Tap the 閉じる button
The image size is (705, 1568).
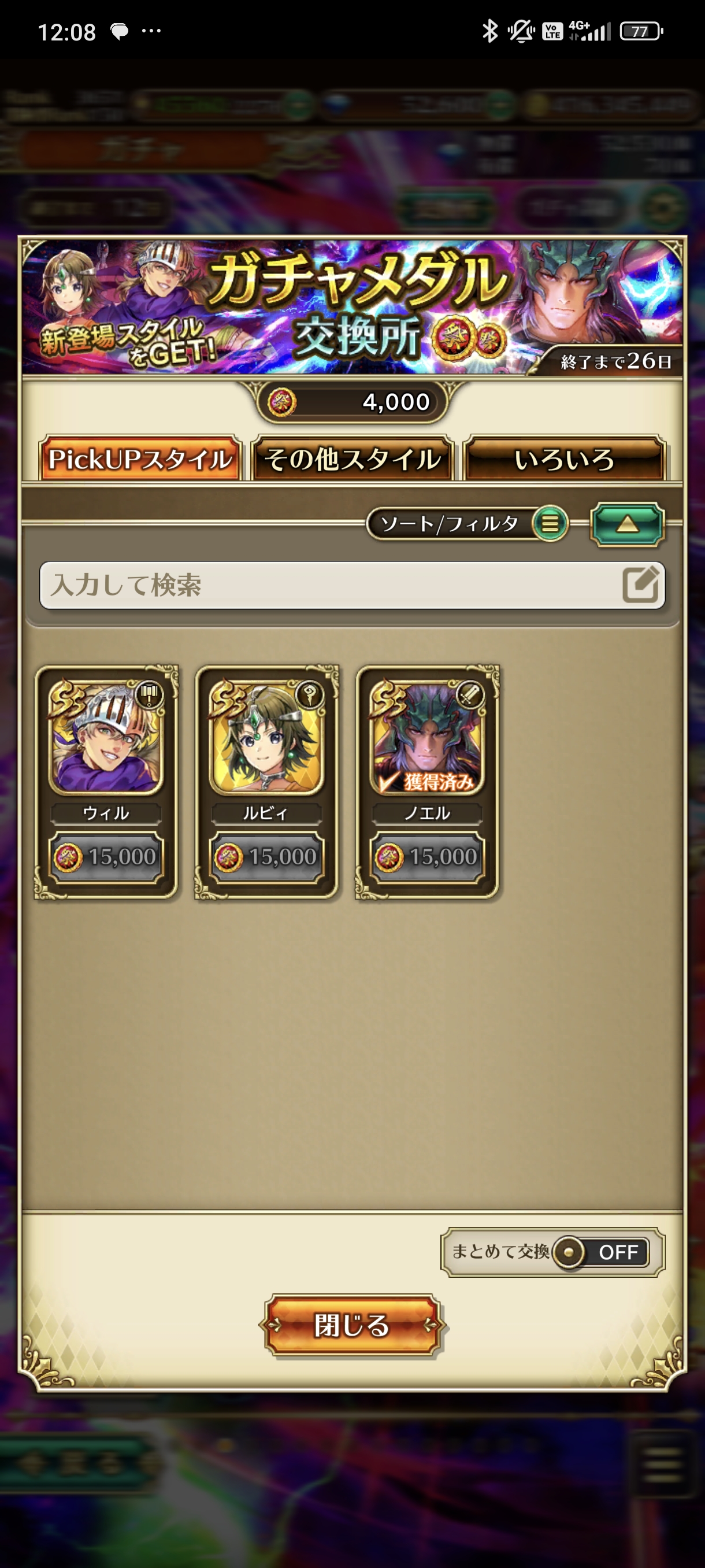352,1325
